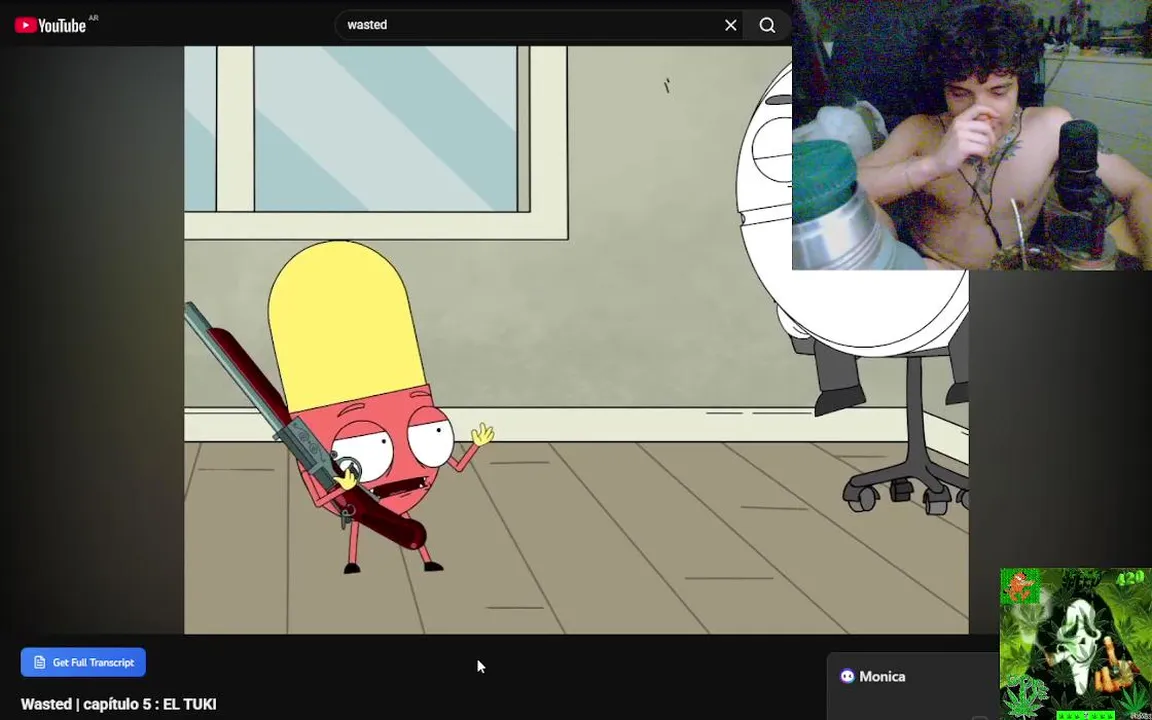Click the Get Full Transcript button
1152x720 pixels.
pos(83,662)
